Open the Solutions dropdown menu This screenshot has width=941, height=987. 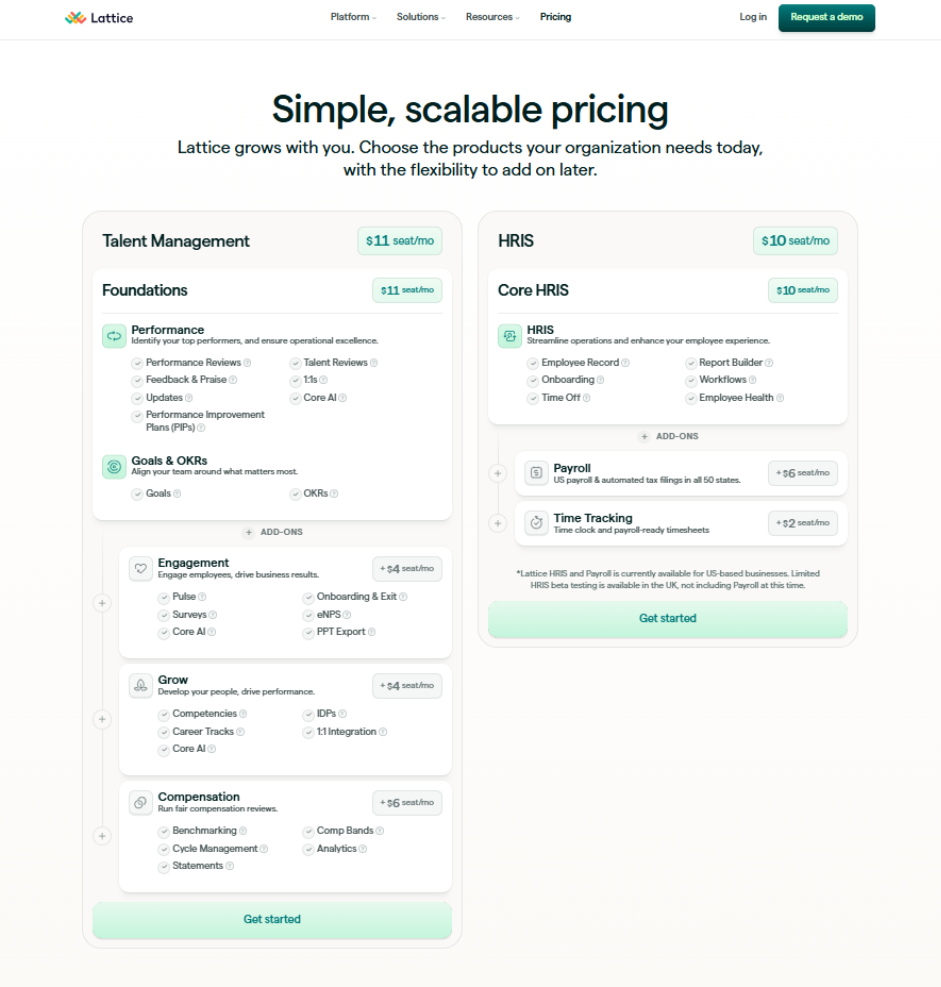pyautogui.click(x=420, y=17)
